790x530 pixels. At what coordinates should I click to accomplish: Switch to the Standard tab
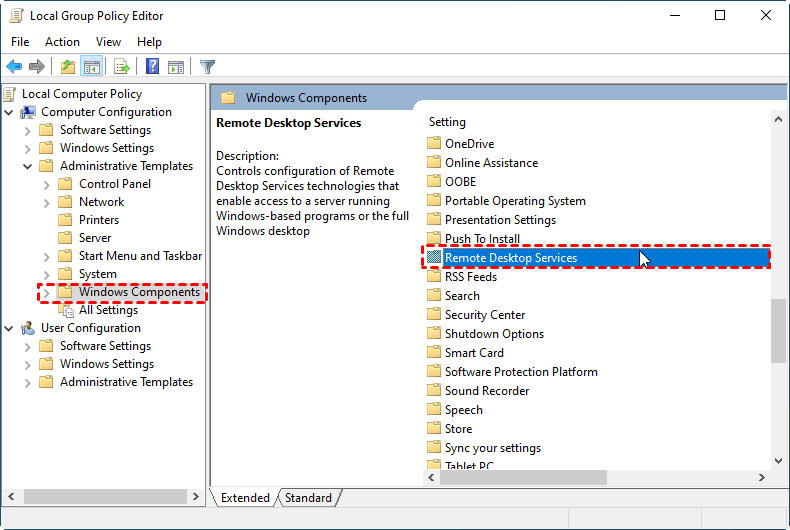(308, 498)
